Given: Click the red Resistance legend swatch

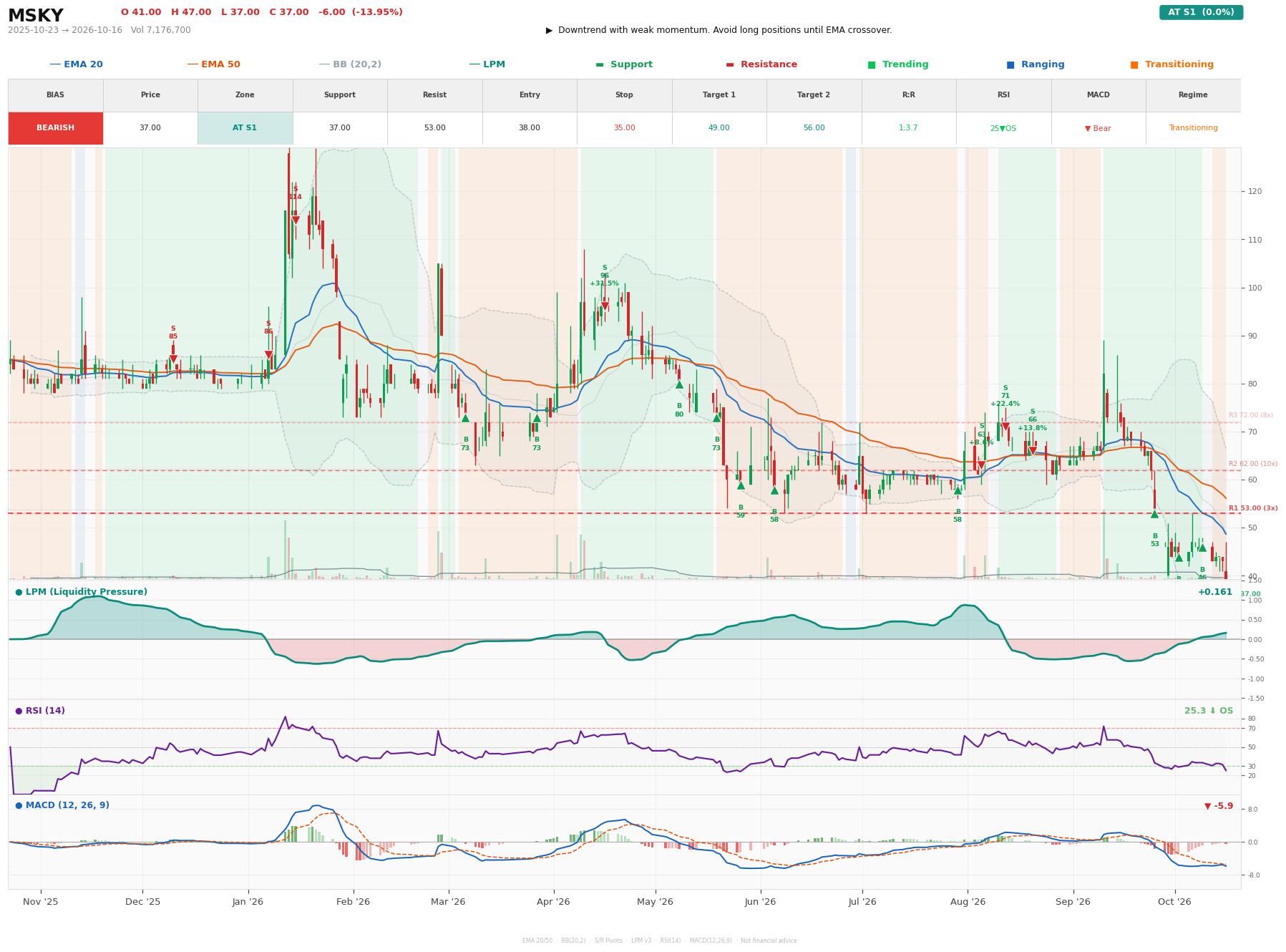Looking at the screenshot, I should [x=730, y=64].
